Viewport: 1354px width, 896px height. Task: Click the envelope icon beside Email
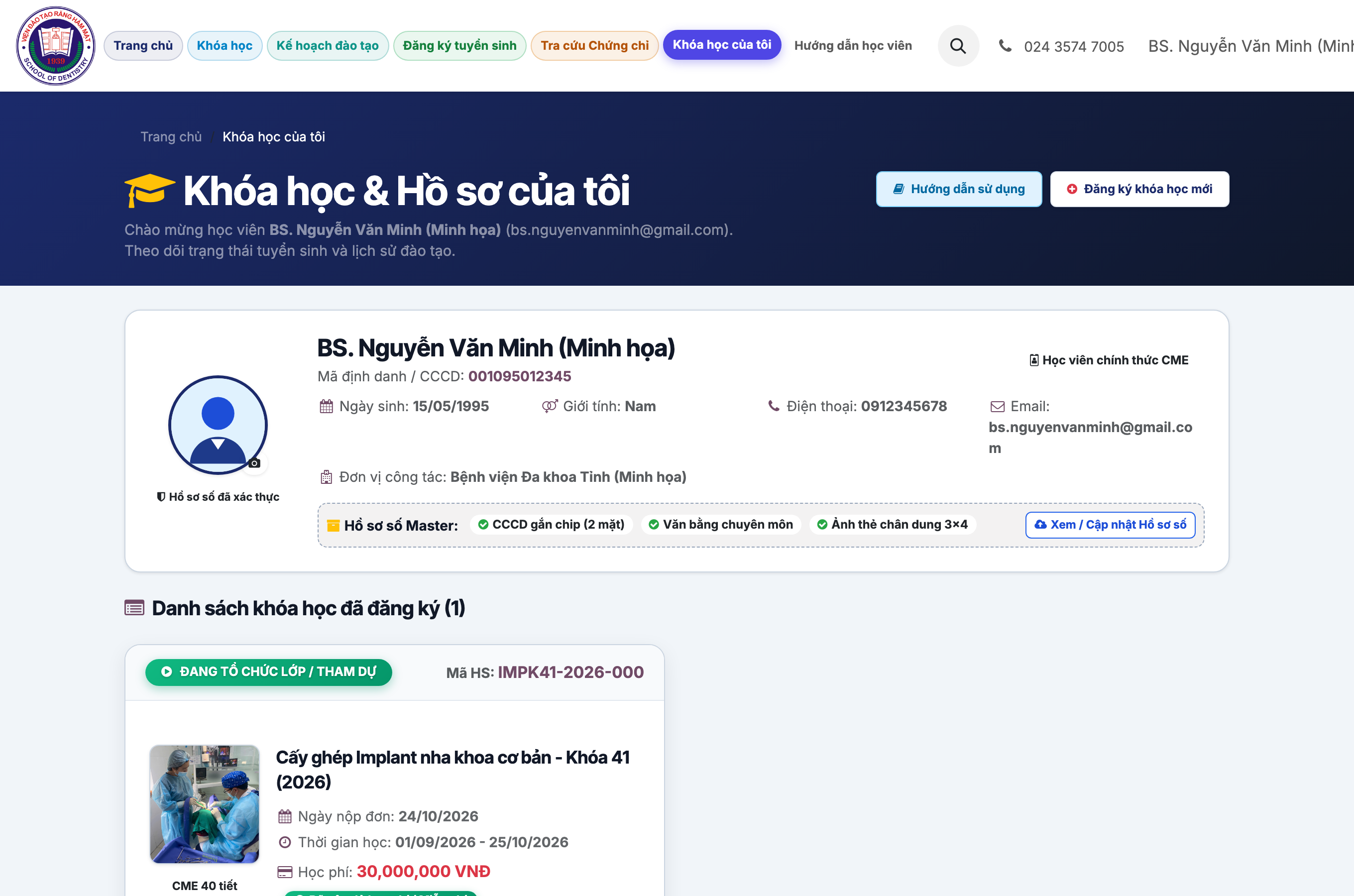point(998,407)
